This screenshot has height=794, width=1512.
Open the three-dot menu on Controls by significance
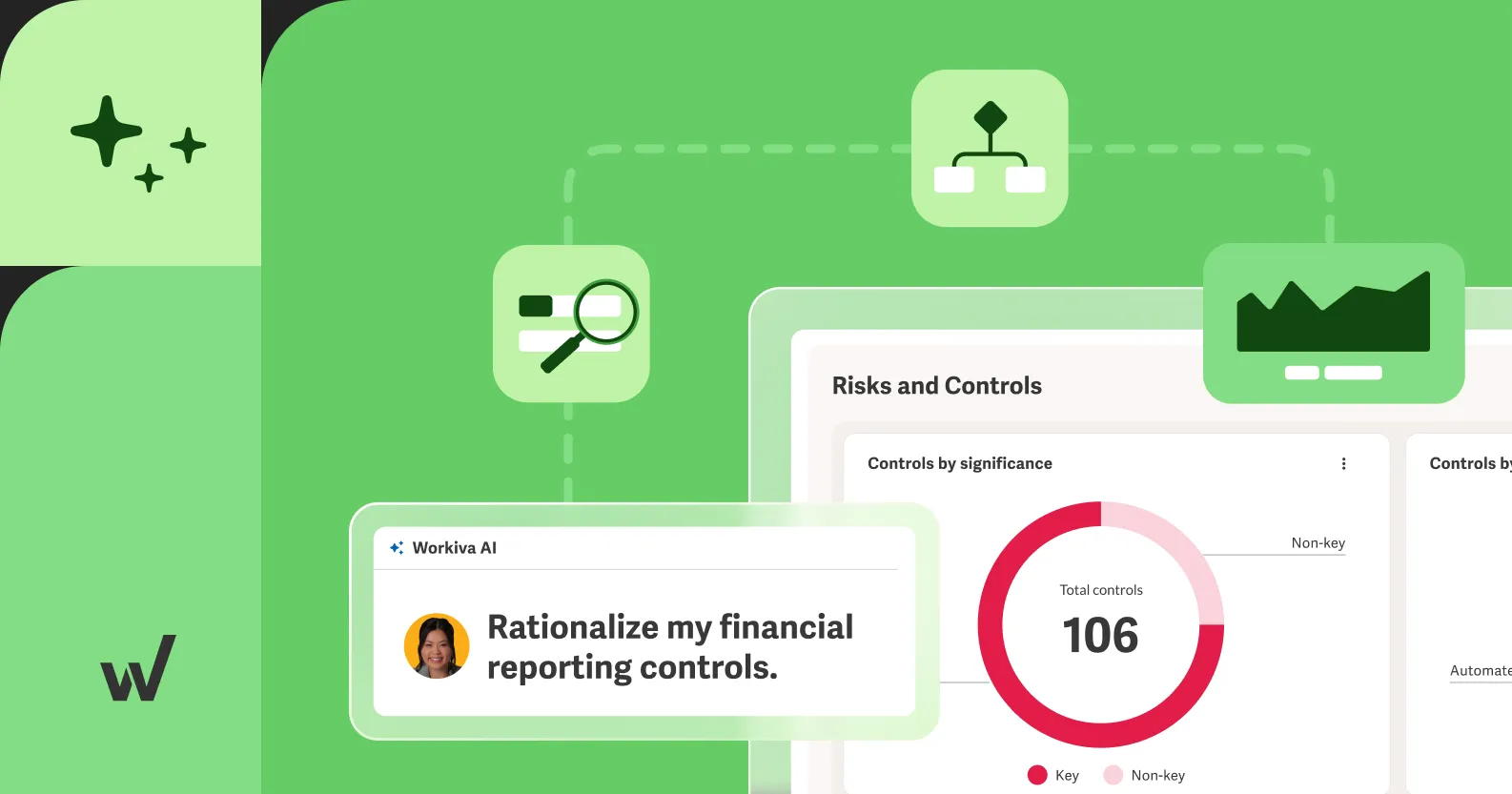tap(1344, 464)
